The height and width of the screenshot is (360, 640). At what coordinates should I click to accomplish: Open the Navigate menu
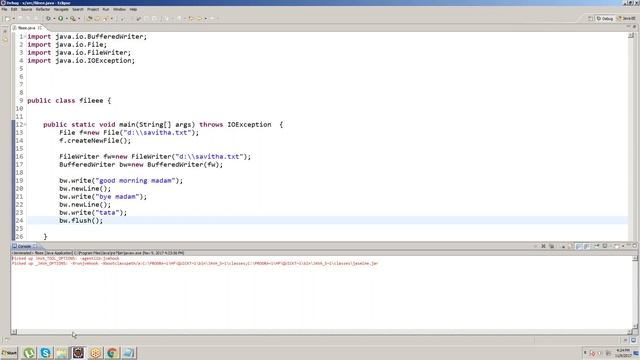point(61,9)
